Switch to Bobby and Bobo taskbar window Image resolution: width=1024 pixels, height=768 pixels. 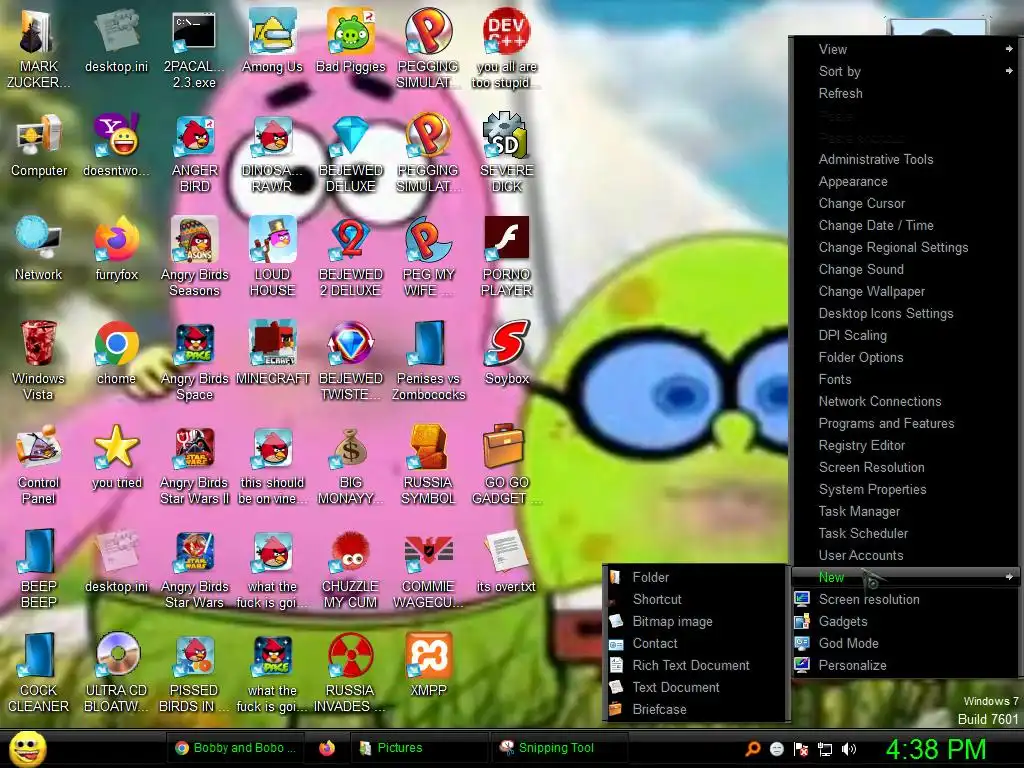coord(236,748)
